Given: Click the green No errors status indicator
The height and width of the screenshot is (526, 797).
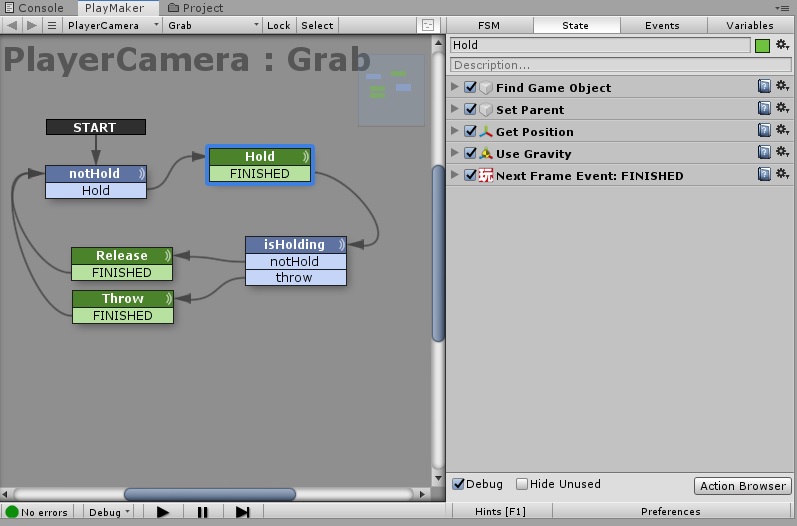Looking at the screenshot, I should [x=12, y=512].
